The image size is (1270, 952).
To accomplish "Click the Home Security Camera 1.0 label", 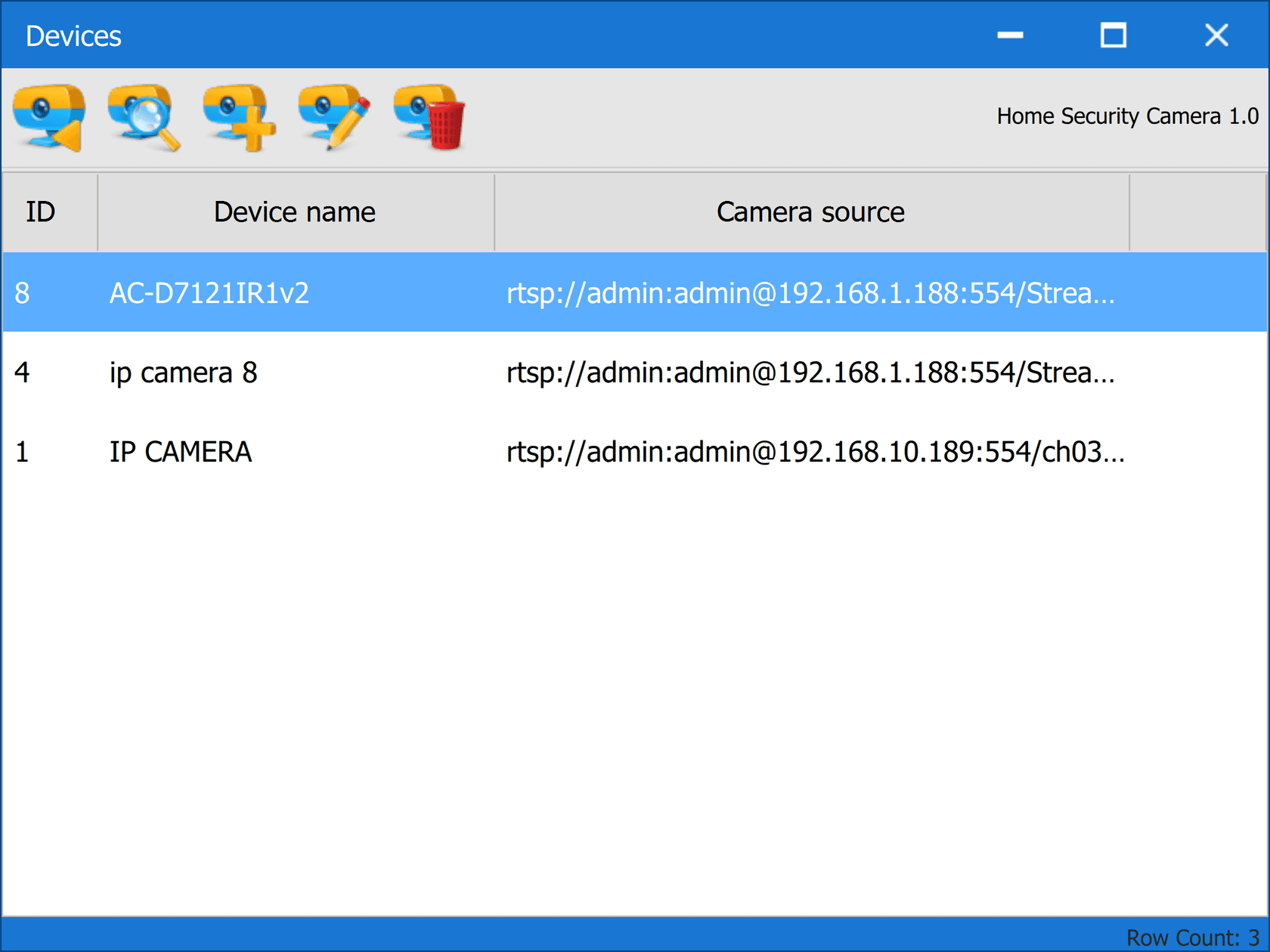I will pyautogui.click(x=1127, y=116).
